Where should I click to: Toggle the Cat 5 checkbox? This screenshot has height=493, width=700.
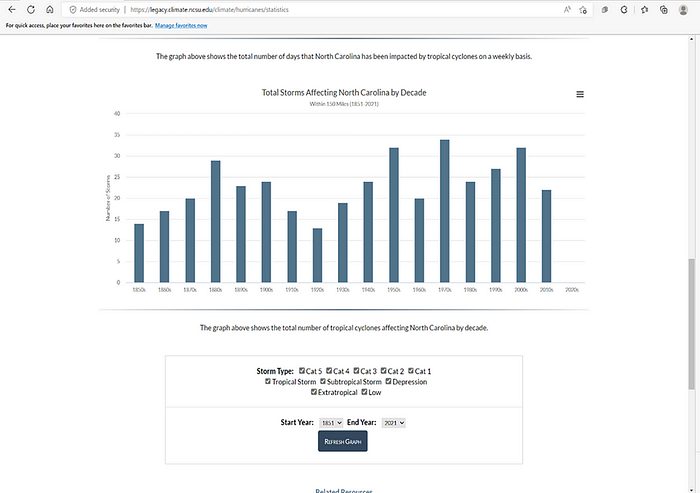click(302, 370)
